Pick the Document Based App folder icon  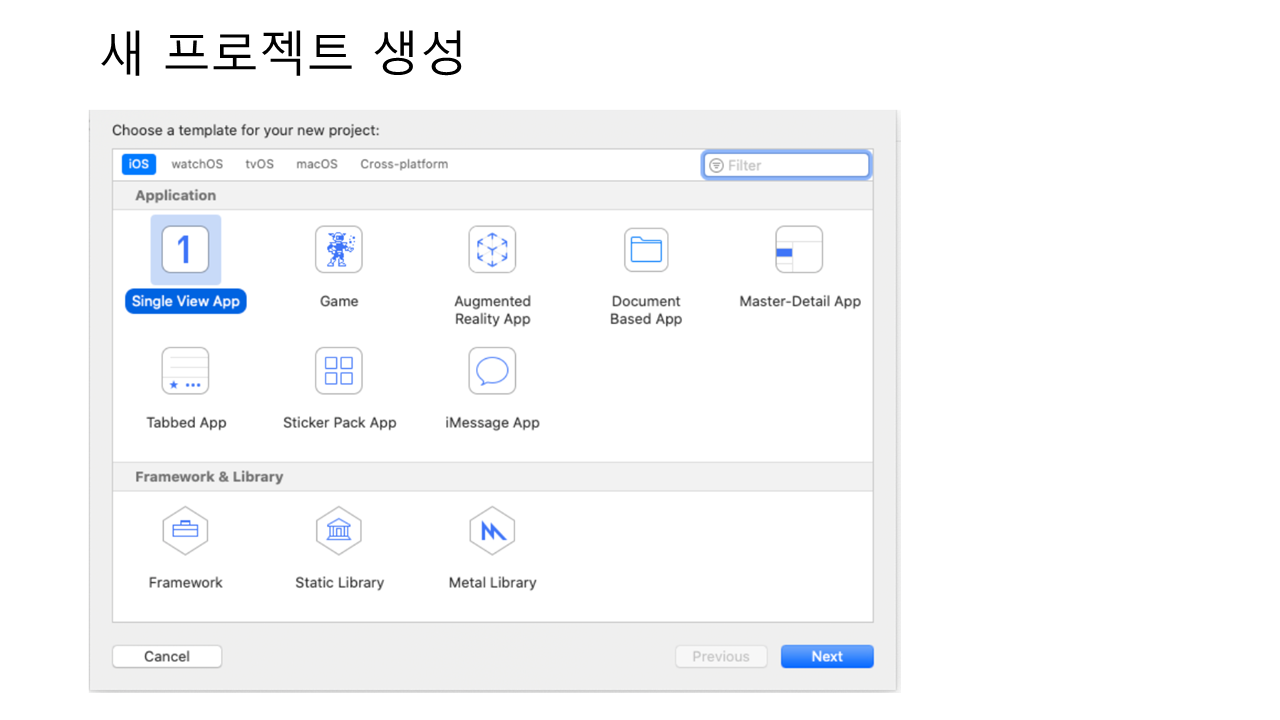pos(646,250)
